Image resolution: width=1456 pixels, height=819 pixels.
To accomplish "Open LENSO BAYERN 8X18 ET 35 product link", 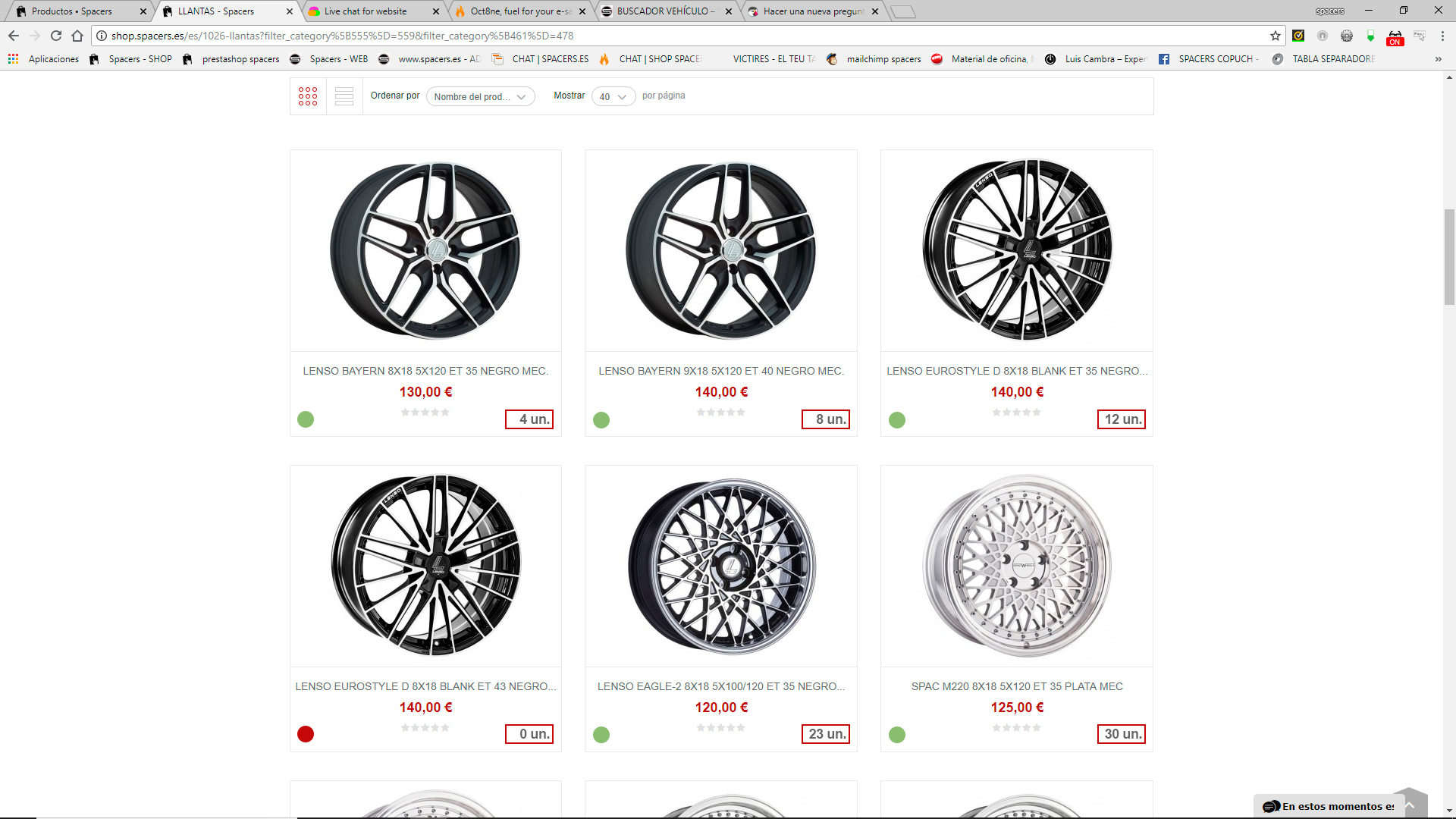I will (x=425, y=371).
